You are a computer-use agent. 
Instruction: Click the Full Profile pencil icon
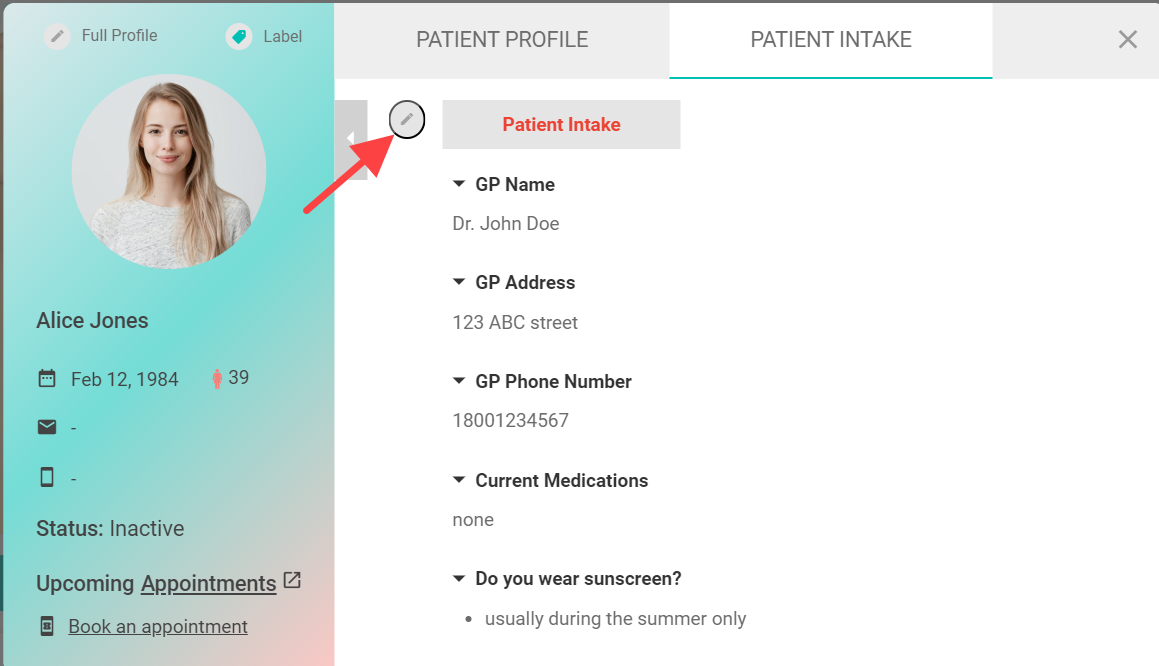57,35
